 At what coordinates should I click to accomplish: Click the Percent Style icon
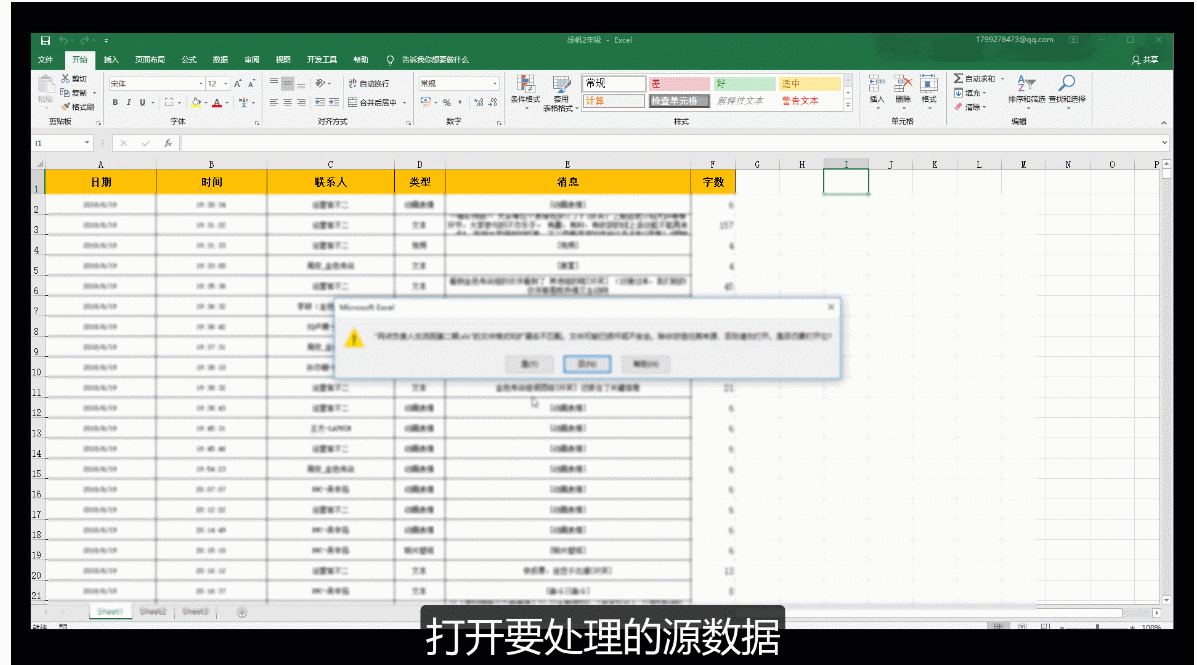(x=447, y=102)
